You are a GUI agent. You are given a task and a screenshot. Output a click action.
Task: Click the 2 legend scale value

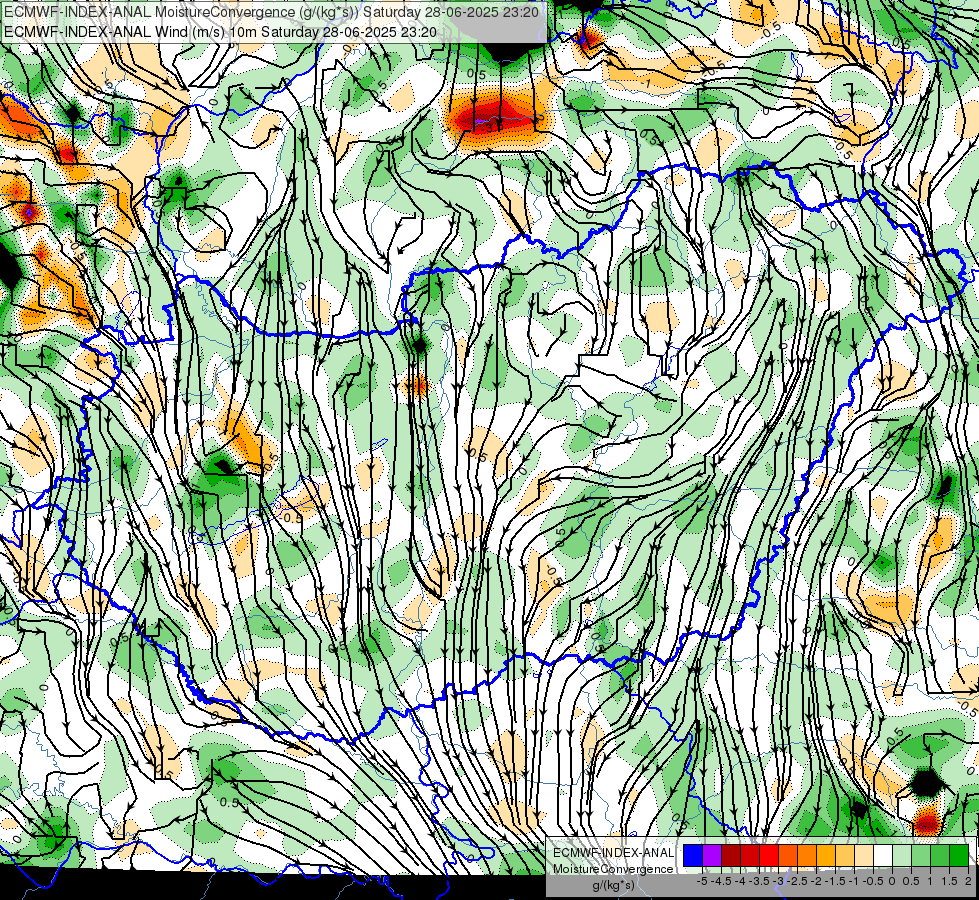tap(968, 881)
